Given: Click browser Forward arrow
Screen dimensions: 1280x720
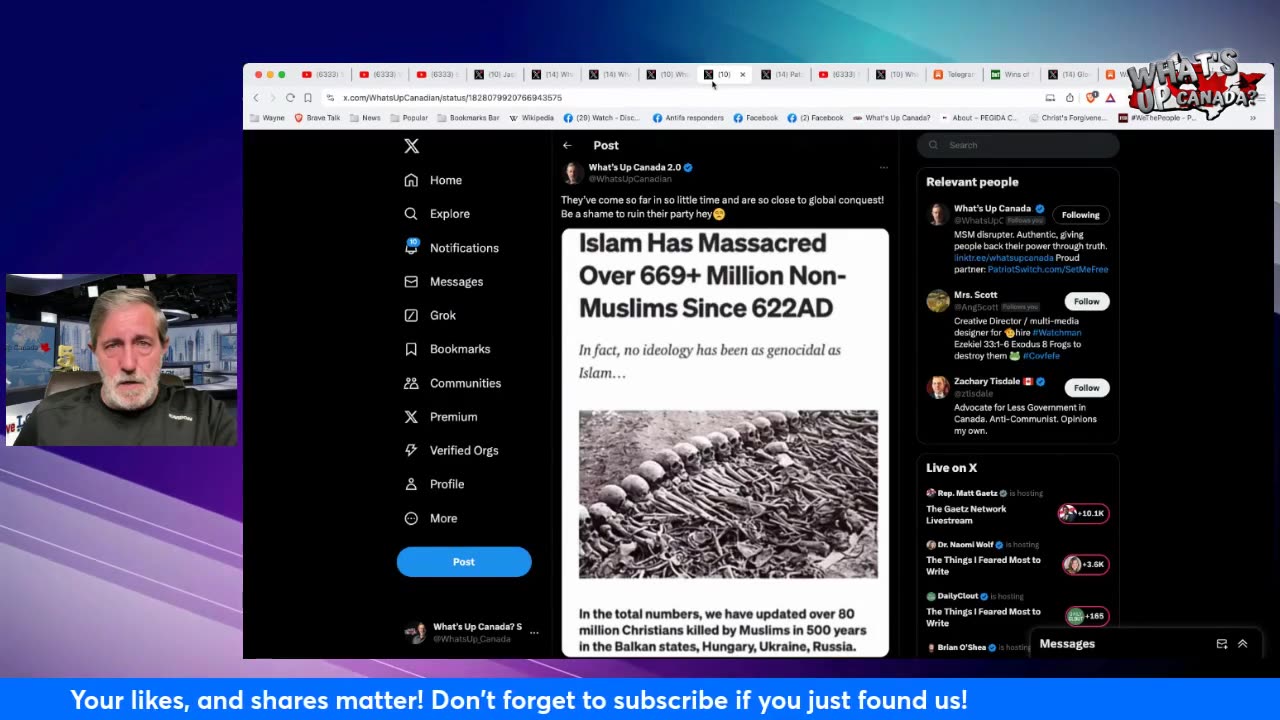Looking at the screenshot, I should click(x=272, y=98).
